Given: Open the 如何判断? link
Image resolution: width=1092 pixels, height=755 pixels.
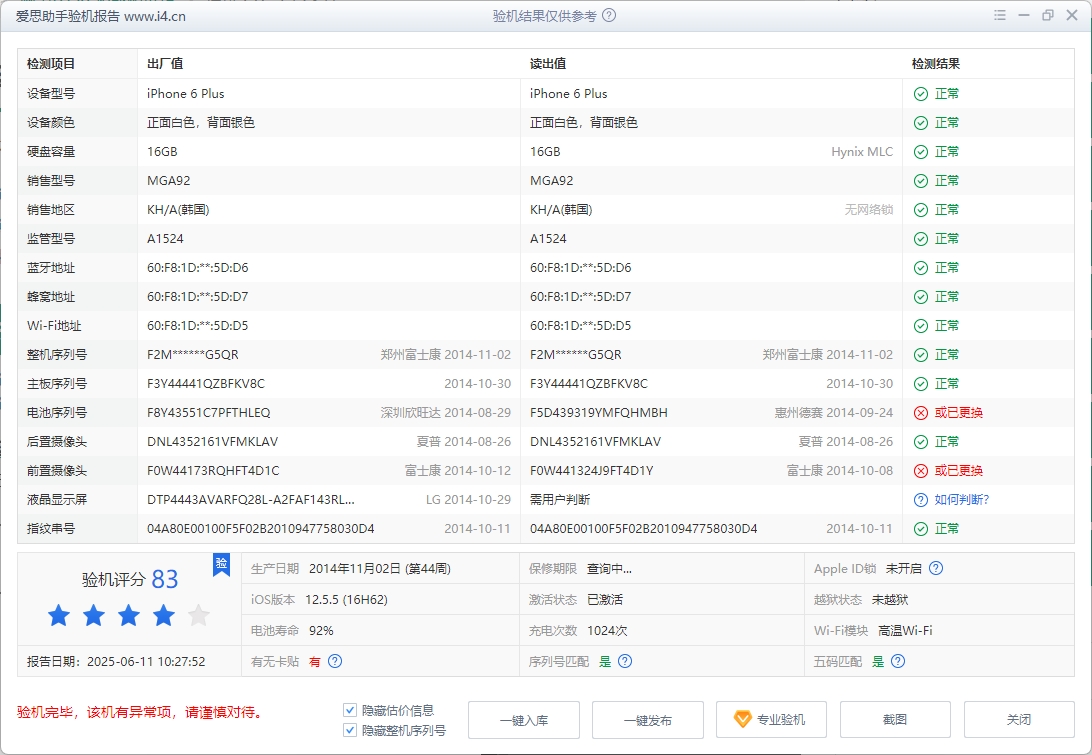Looking at the screenshot, I should (x=962, y=499).
